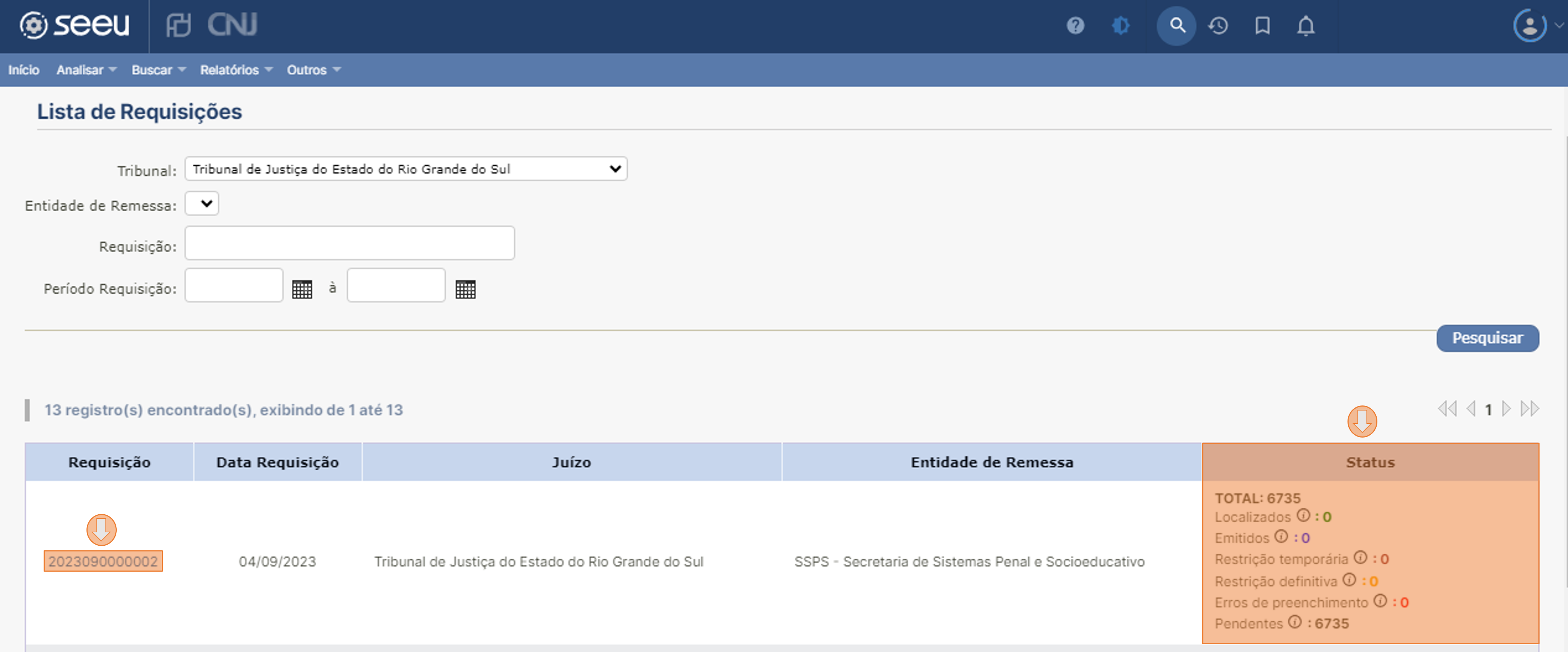
Task: Open requisition 202309000002 link
Action: point(103,561)
